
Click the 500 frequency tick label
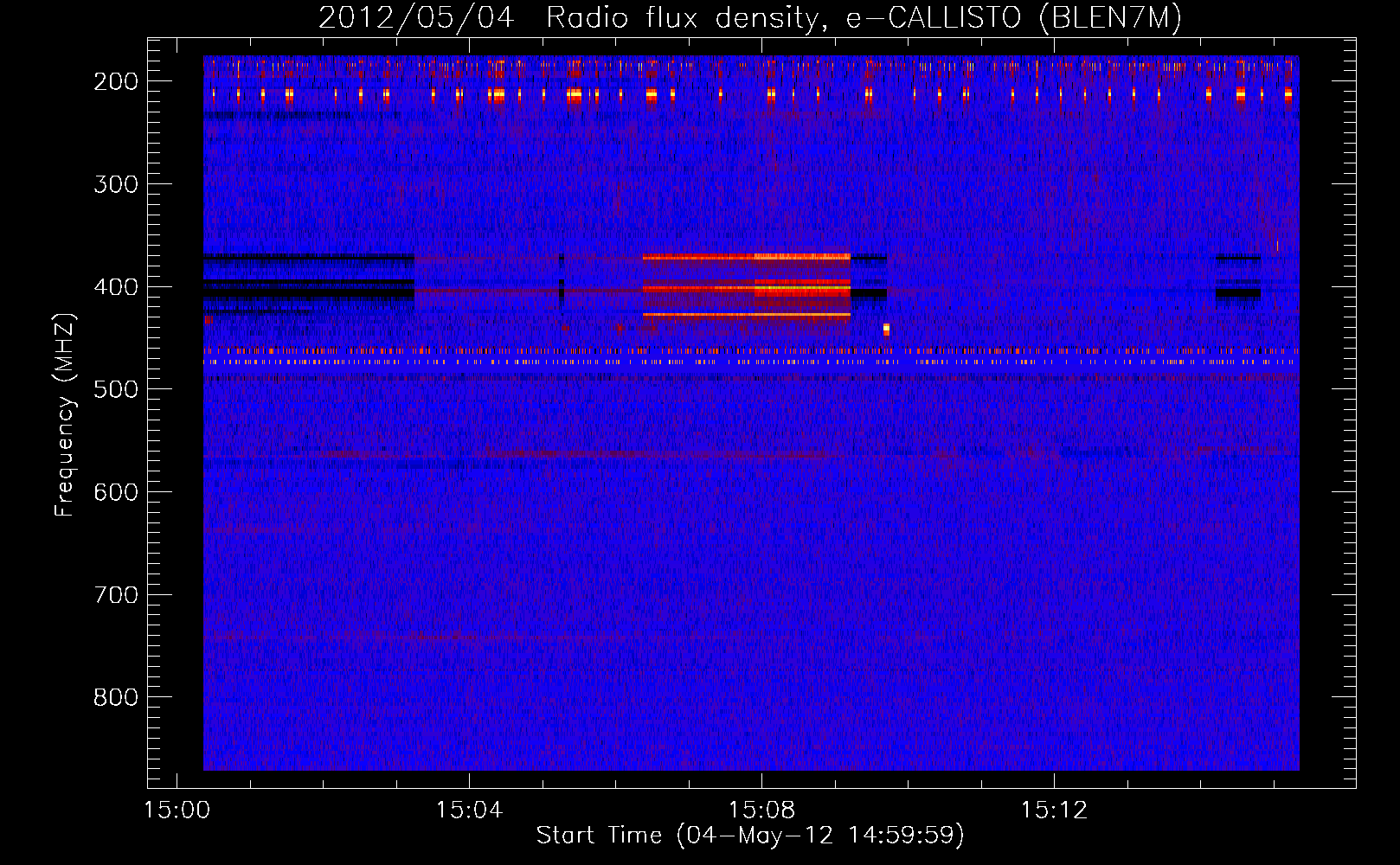(x=116, y=389)
